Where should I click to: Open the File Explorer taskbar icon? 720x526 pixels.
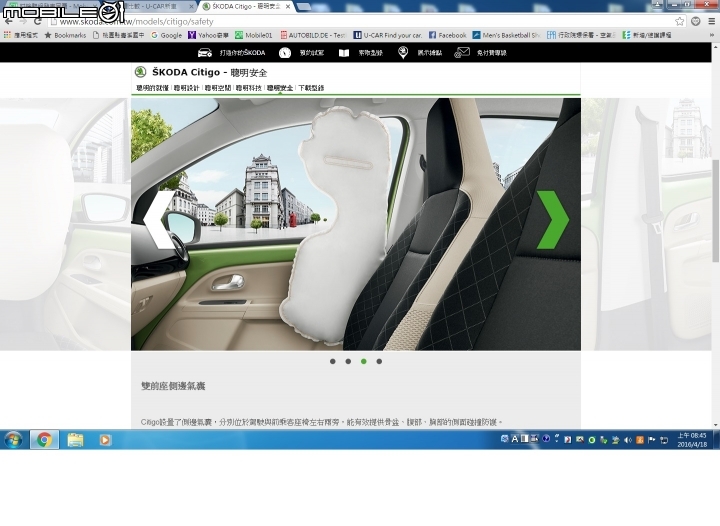pos(75,440)
